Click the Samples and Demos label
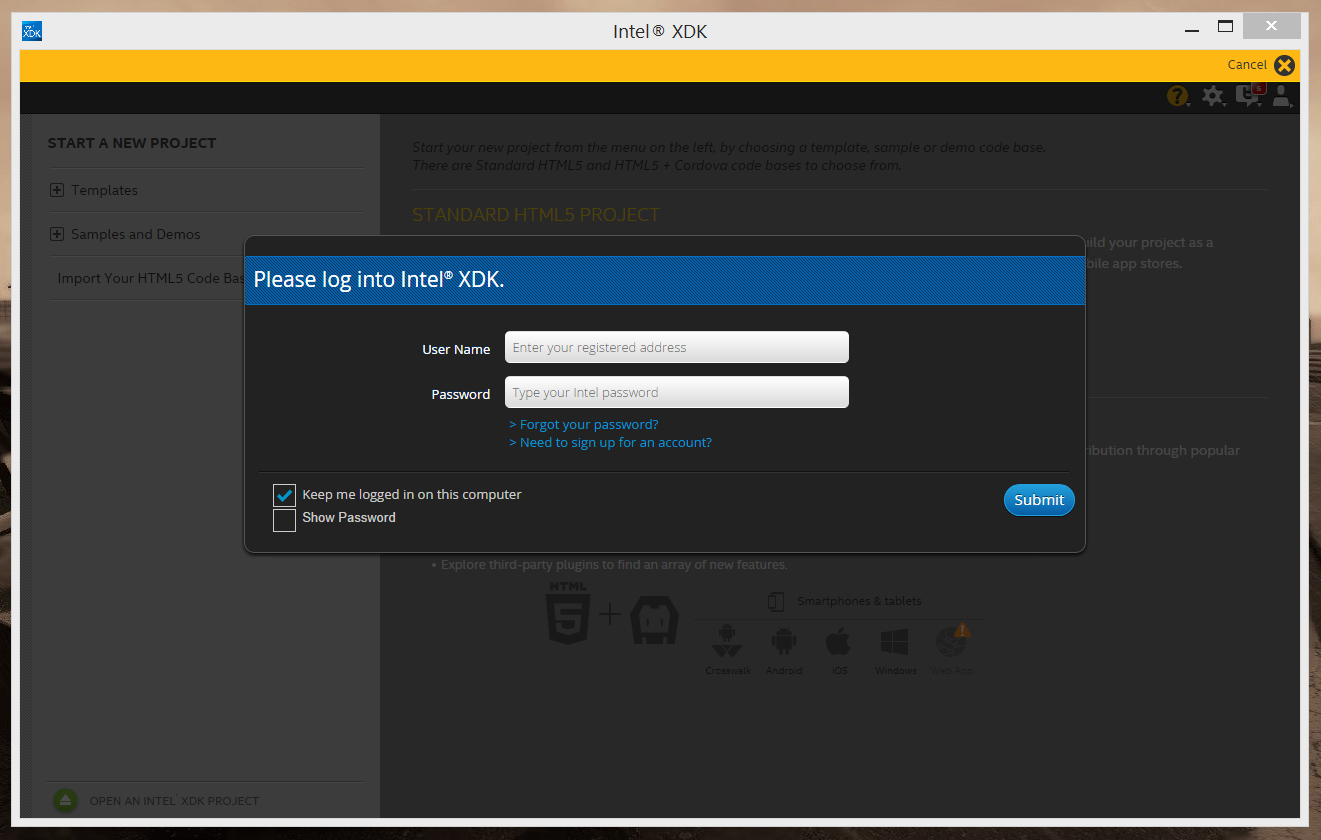The width and height of the screenshot is (1321, 840). coord(136,234)
